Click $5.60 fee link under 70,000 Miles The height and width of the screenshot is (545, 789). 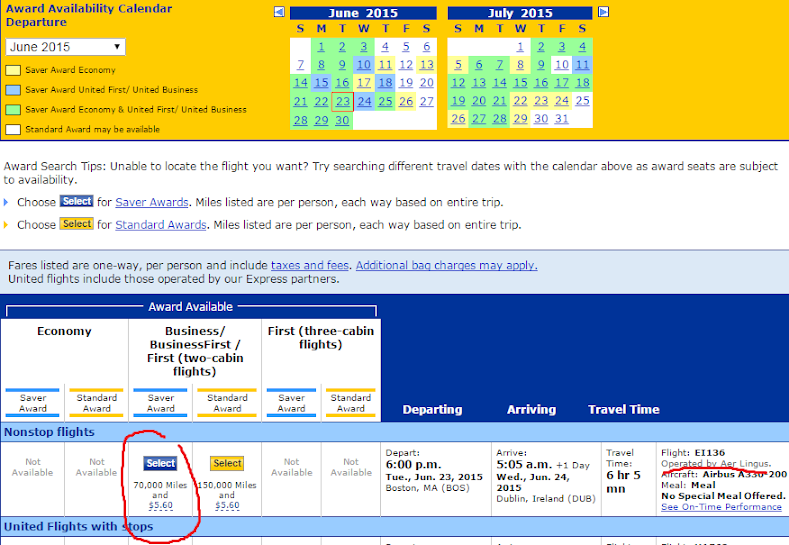(x=161, y=505)
